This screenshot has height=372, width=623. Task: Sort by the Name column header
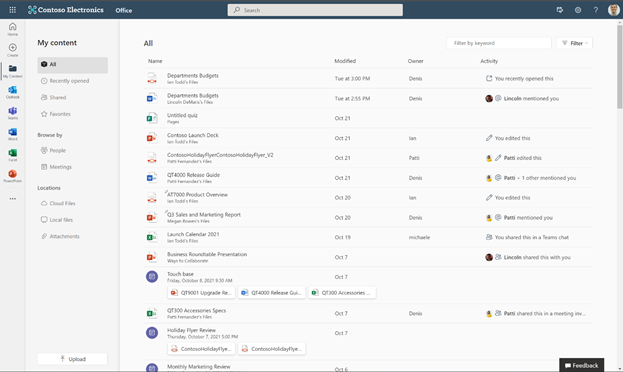coord(155,61)
